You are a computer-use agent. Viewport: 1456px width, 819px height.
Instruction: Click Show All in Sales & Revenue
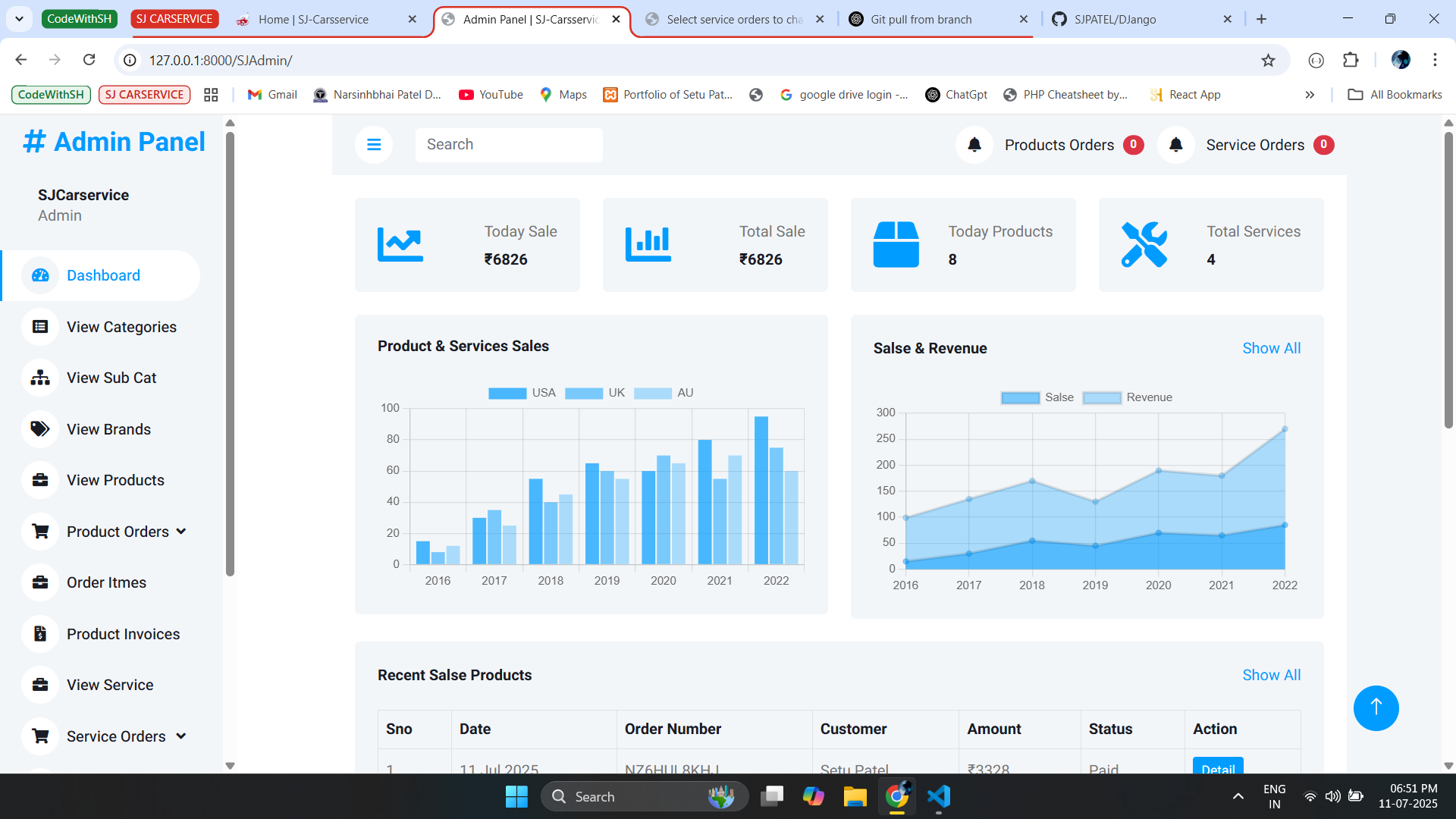[1271, 348]
